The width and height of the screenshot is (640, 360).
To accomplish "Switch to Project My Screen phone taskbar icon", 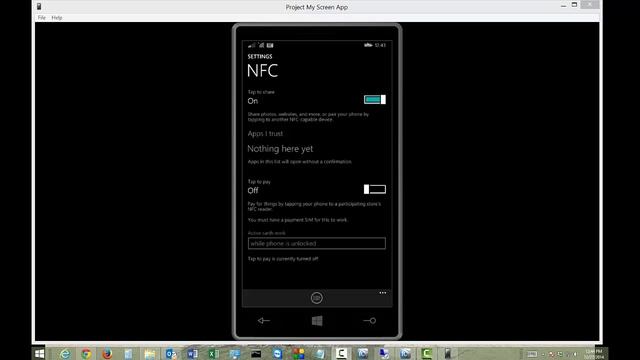I will (x=448, y=353).
